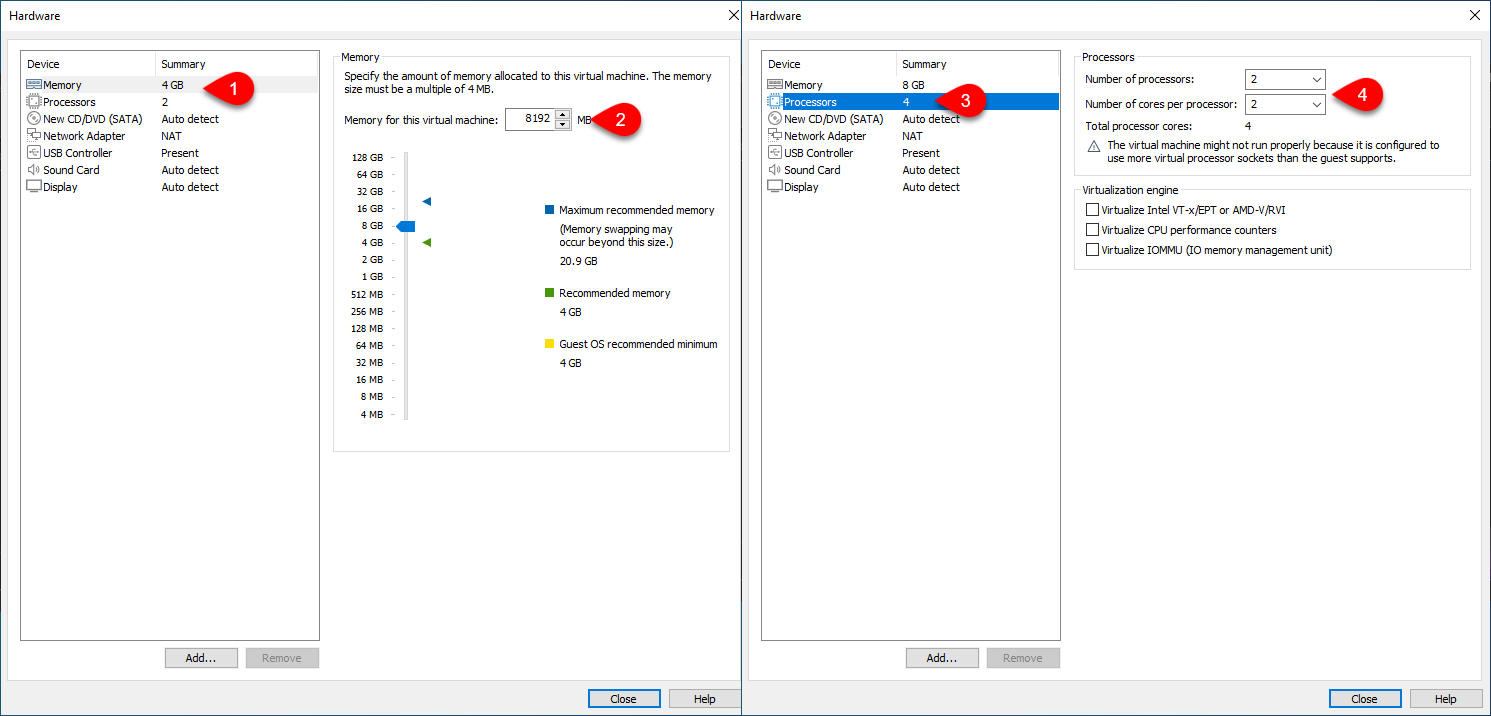Click 512 MB label on memory scale
1491x716 pixels.
(367, 294)
